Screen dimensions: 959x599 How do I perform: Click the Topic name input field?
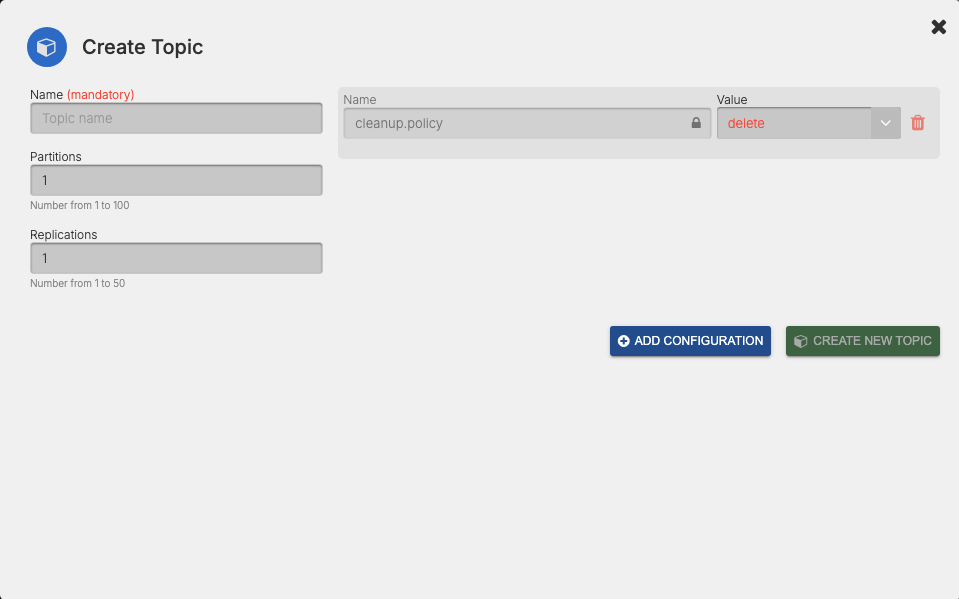pyautogui.click(x=176, y=117)
